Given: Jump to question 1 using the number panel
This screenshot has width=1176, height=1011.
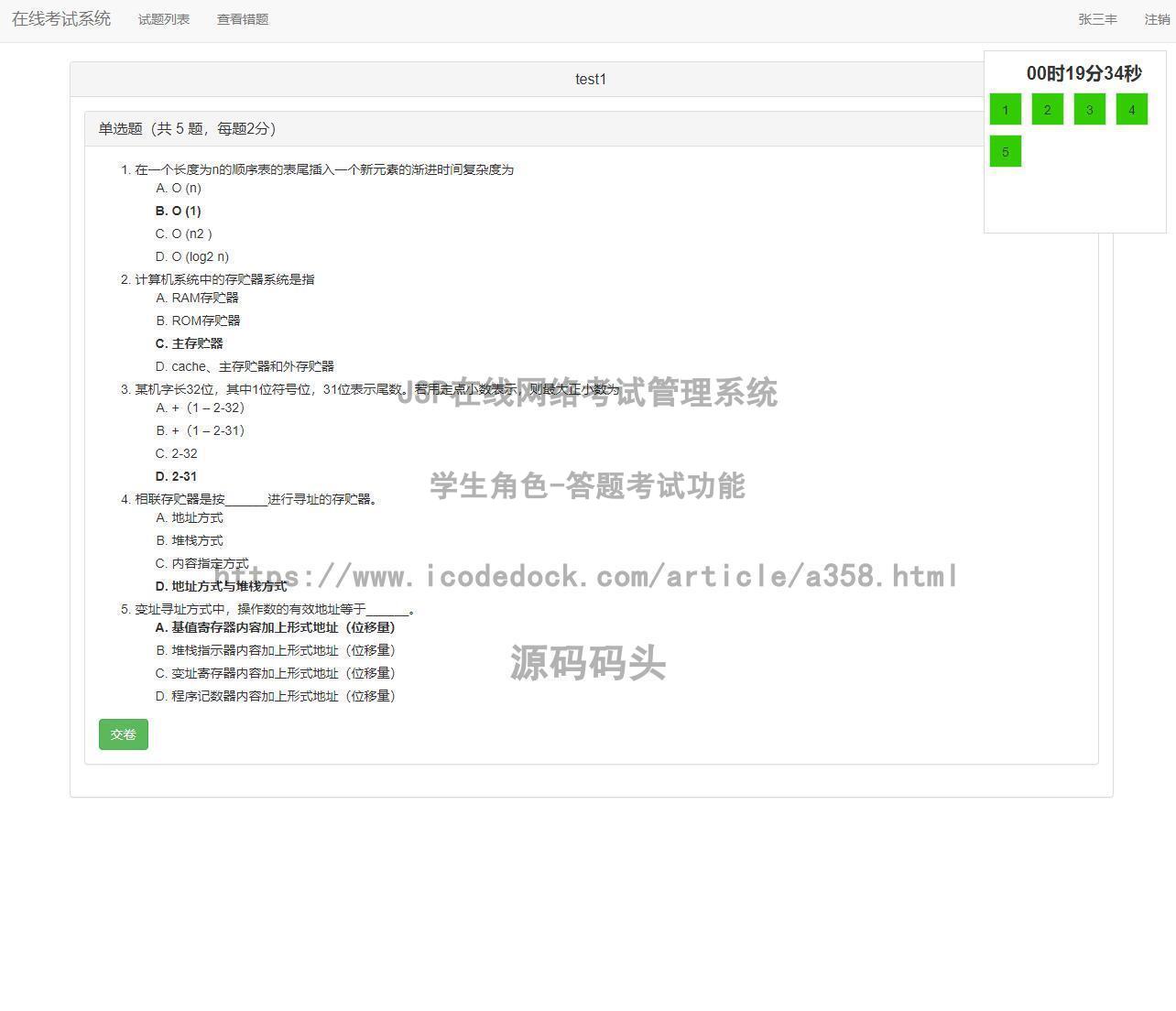Looking at the screenshot, I should point(1005,109).
